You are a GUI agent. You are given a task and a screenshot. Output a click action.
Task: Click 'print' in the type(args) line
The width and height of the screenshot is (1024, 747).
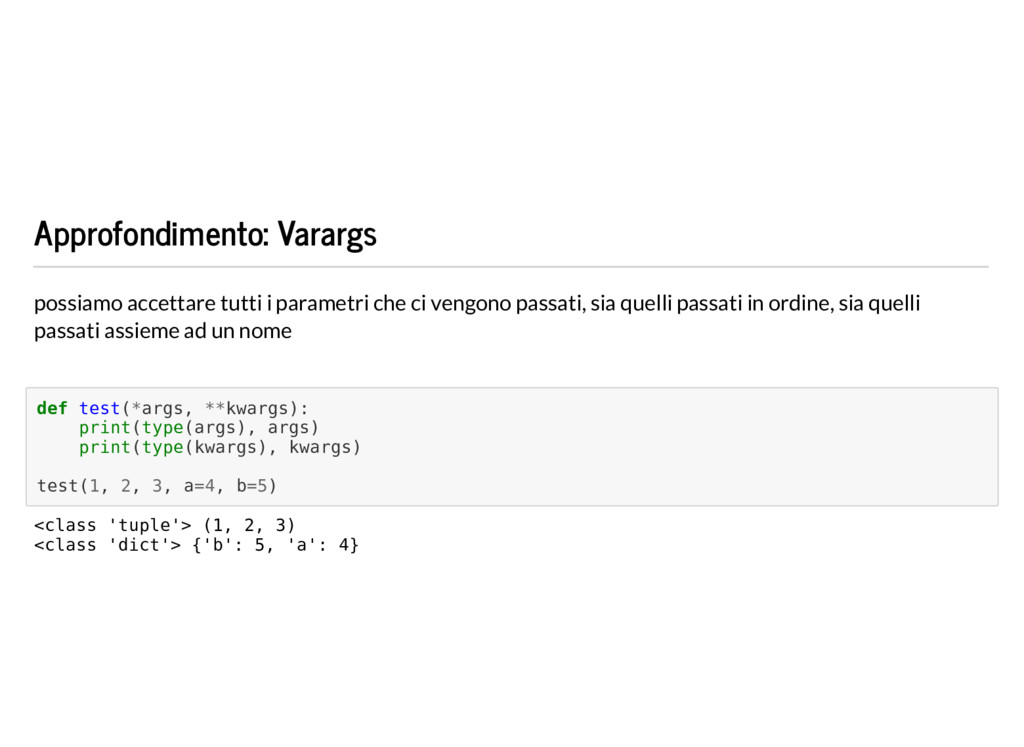pyautogui.click(x=104, y=428)
